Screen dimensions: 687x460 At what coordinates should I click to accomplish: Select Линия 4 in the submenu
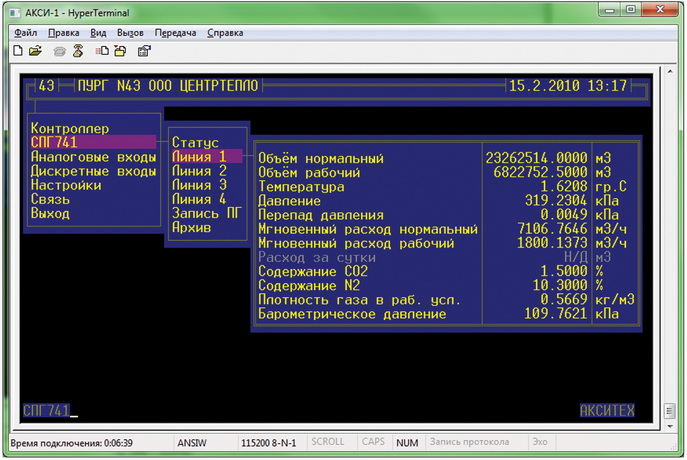199,199
